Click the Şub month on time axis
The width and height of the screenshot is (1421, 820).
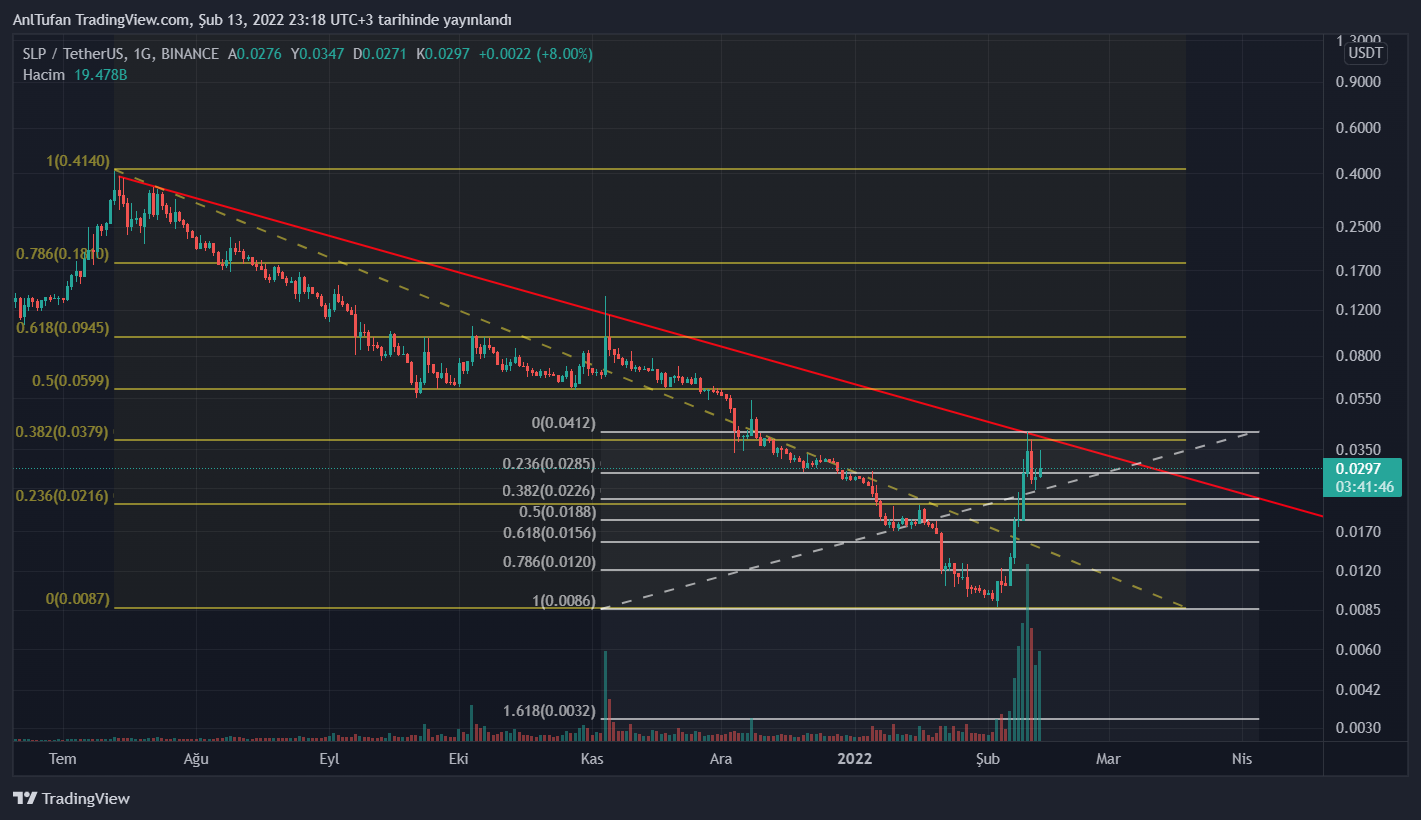[x=988, y=759]
